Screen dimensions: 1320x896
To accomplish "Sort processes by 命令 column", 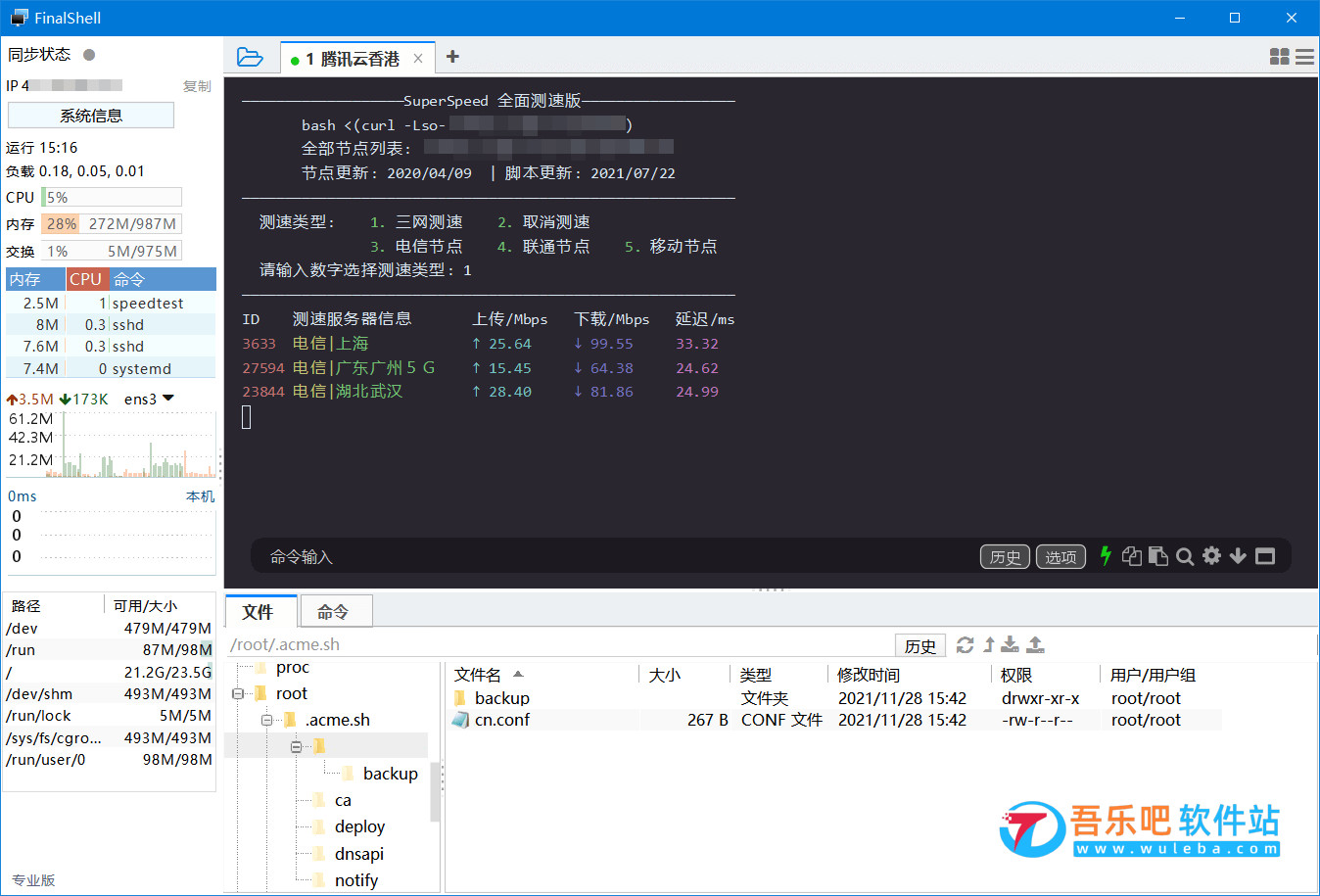I will (x=163, y=279).
